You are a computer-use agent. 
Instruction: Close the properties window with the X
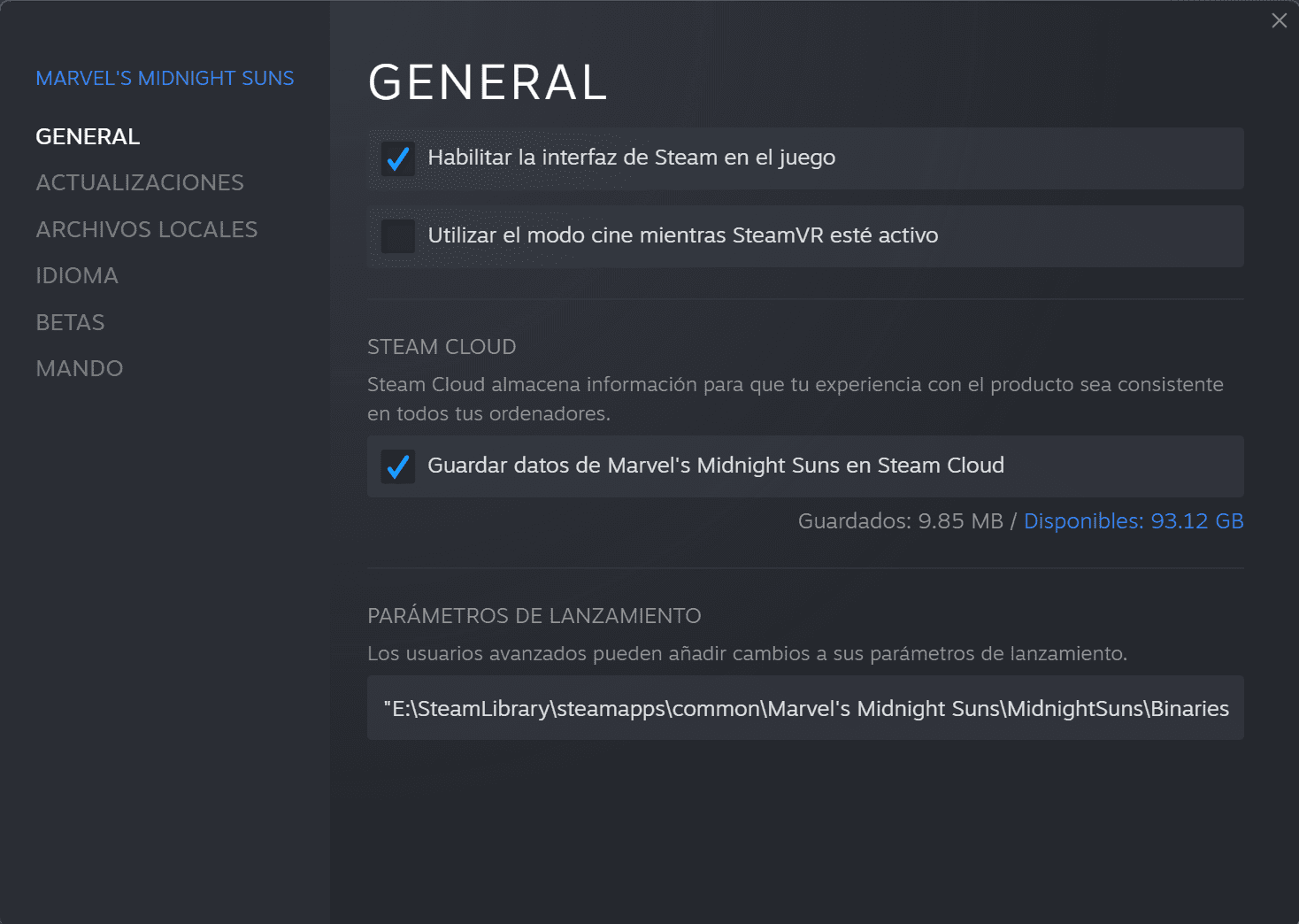(1279, 20)
